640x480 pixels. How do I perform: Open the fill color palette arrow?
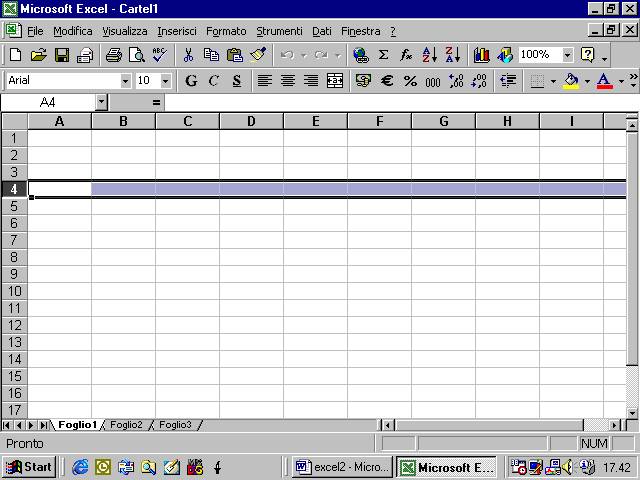(587, 81)
